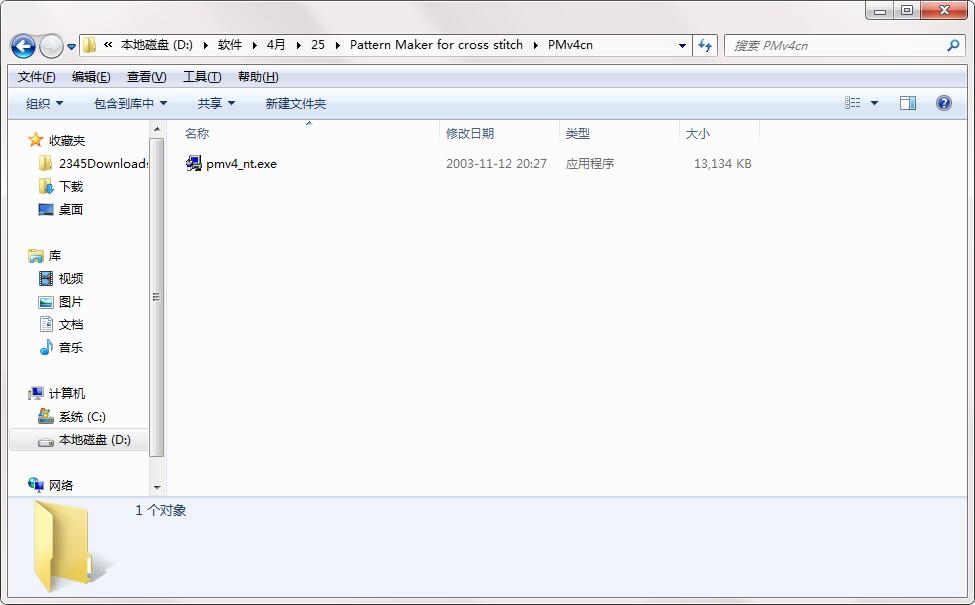Click the 库 libraries icon
Image resolution: width=975 pixels, height=605 pixels.
35,256
